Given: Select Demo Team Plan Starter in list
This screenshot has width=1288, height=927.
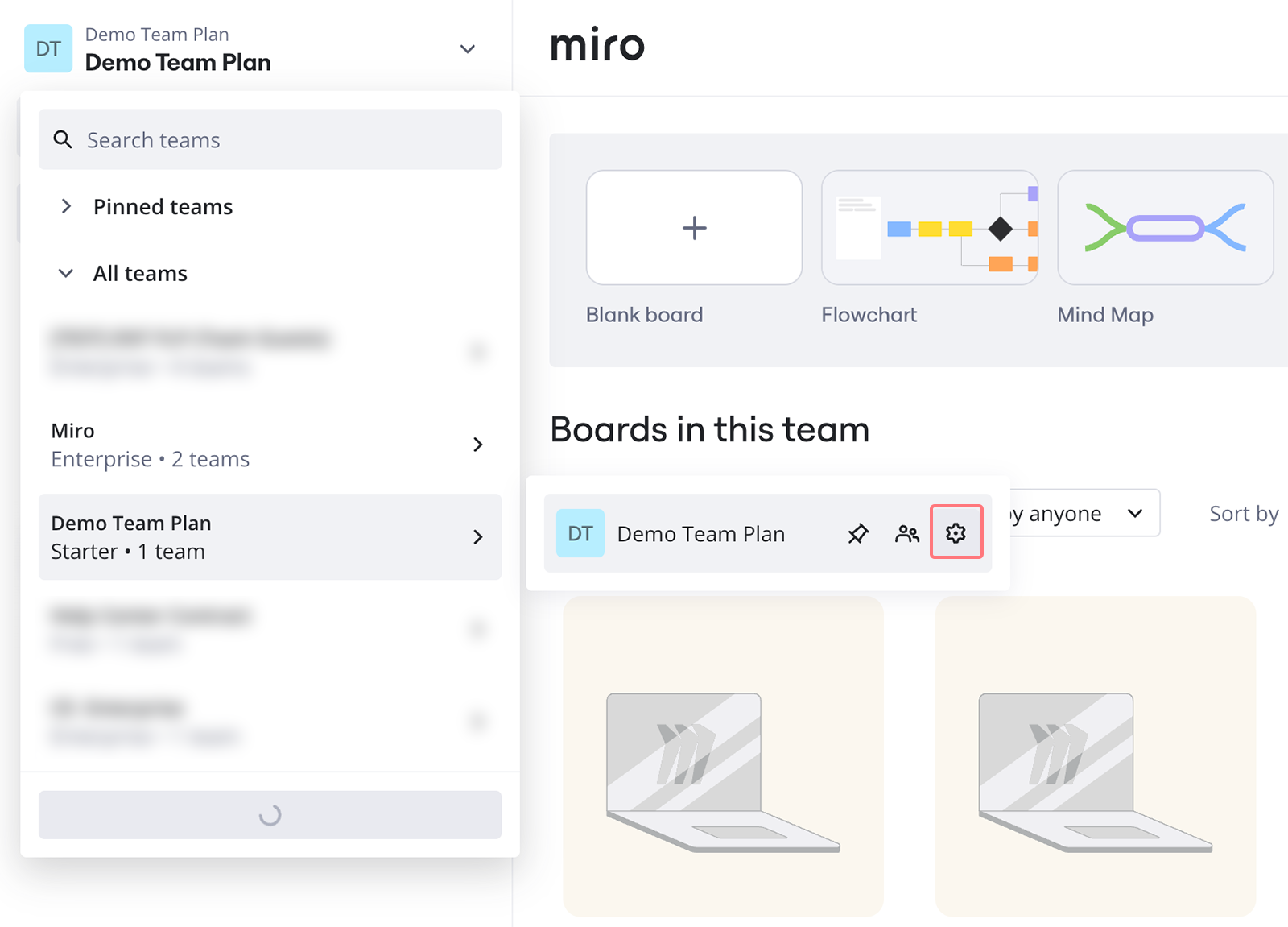Looking at the screenshot, I should [x=270, y=537].
